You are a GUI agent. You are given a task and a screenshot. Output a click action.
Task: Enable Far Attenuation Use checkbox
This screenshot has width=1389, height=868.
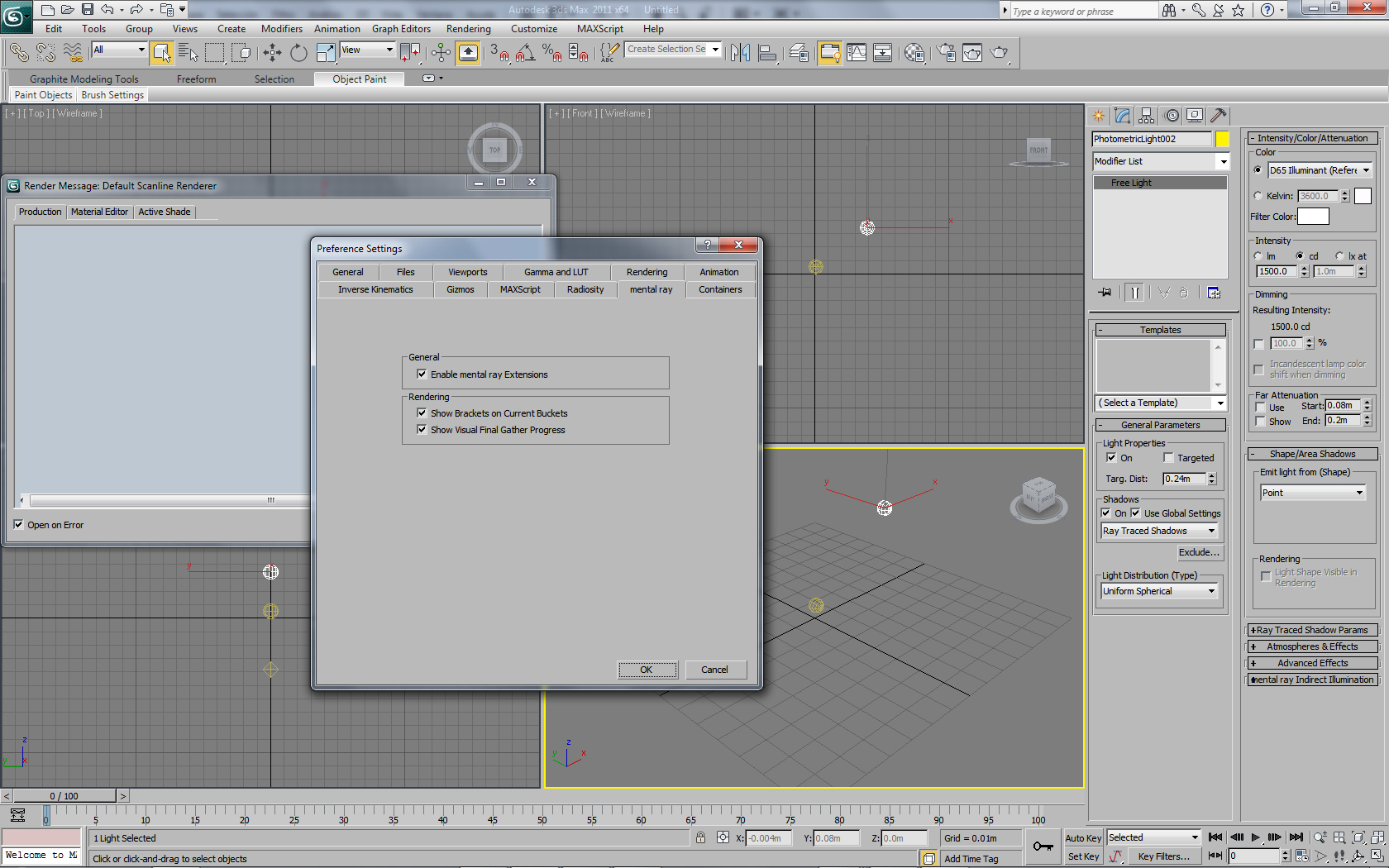pos(1260,408)
